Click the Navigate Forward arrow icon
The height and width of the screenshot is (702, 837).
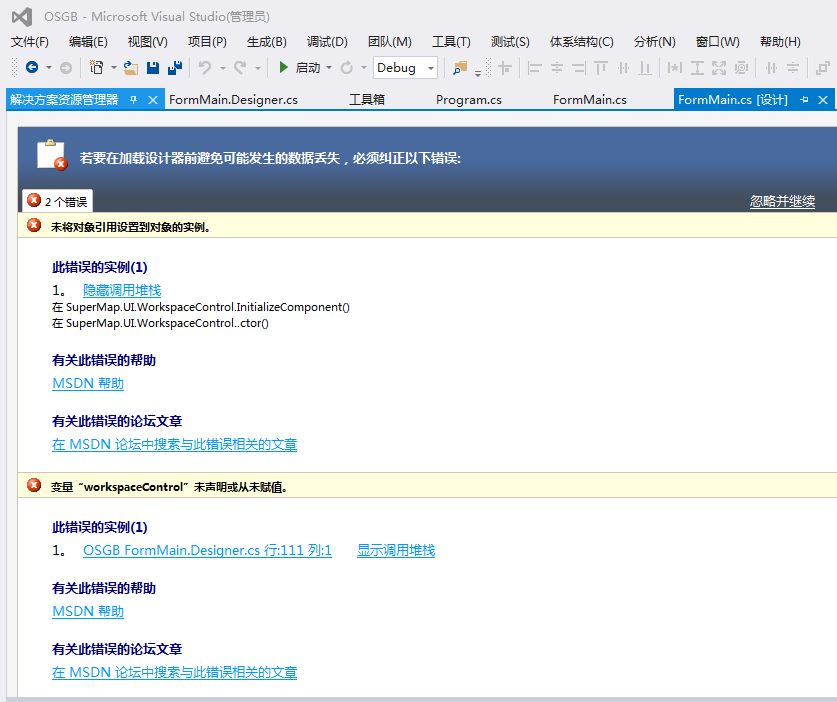(66, 68)
